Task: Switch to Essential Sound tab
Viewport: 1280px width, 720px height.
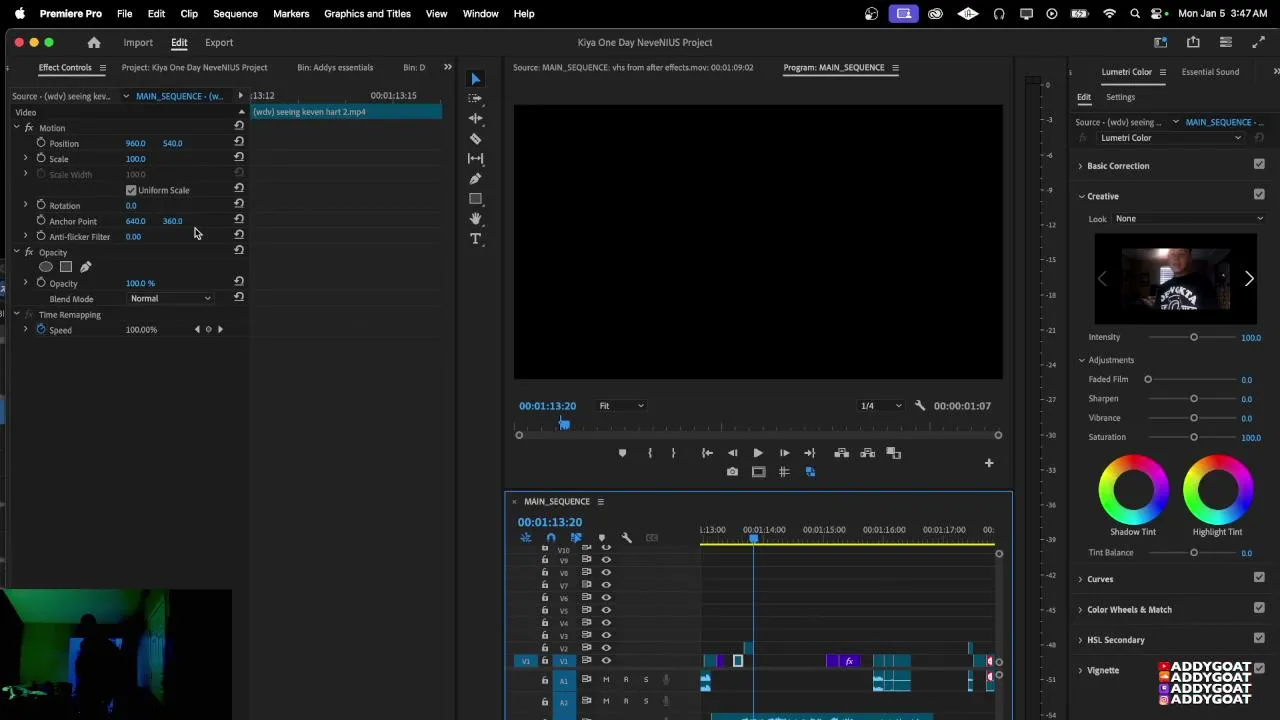Action: [1210, 72]
